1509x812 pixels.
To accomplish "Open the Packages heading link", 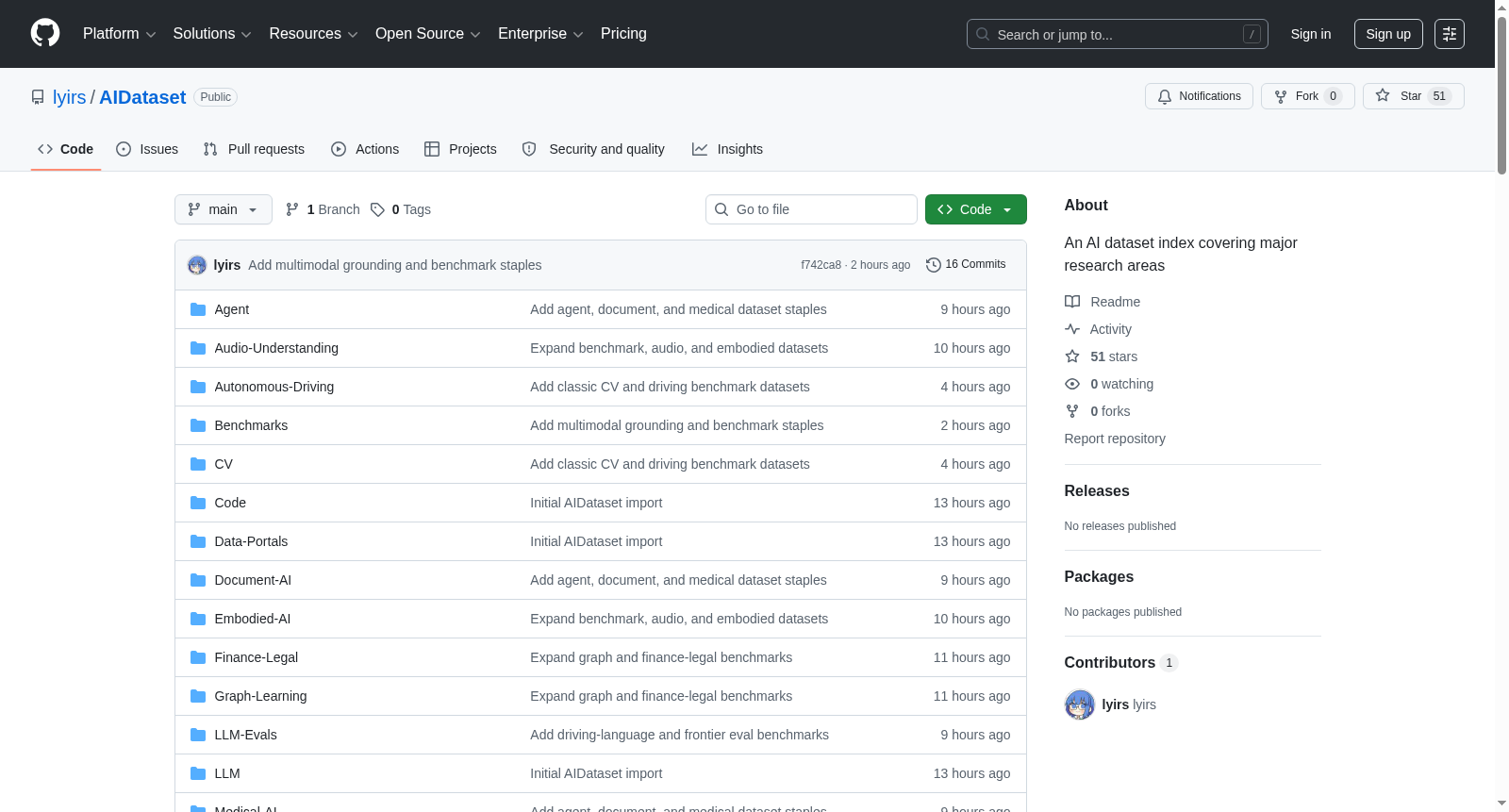I will (x=1099, y=576).
